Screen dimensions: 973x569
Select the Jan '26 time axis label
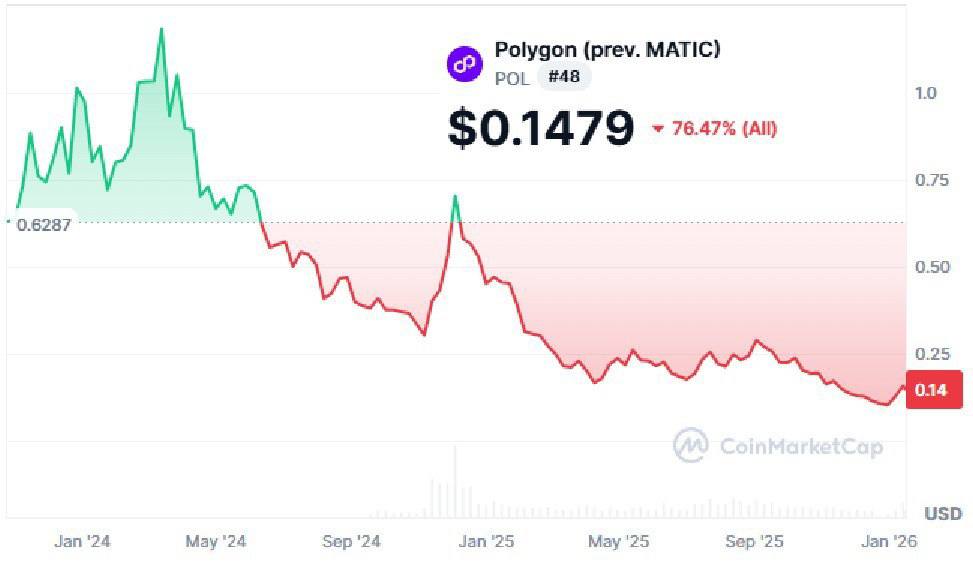pyautogui.click(x=889, y=541)
